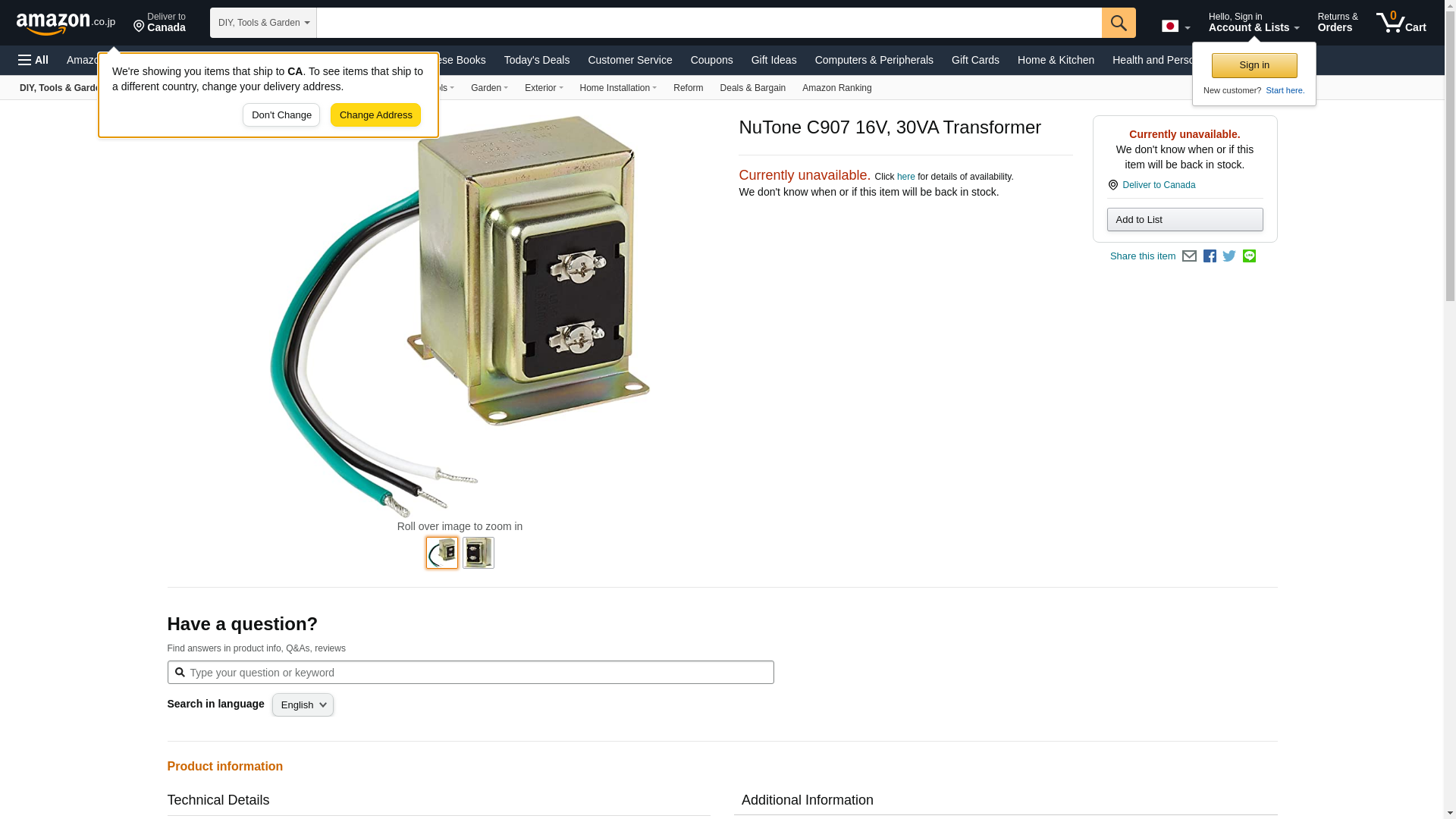The height and width of the screenshot is (819, 1456).
Task: Share this item via LINE icon
Action: [1249, 256]
